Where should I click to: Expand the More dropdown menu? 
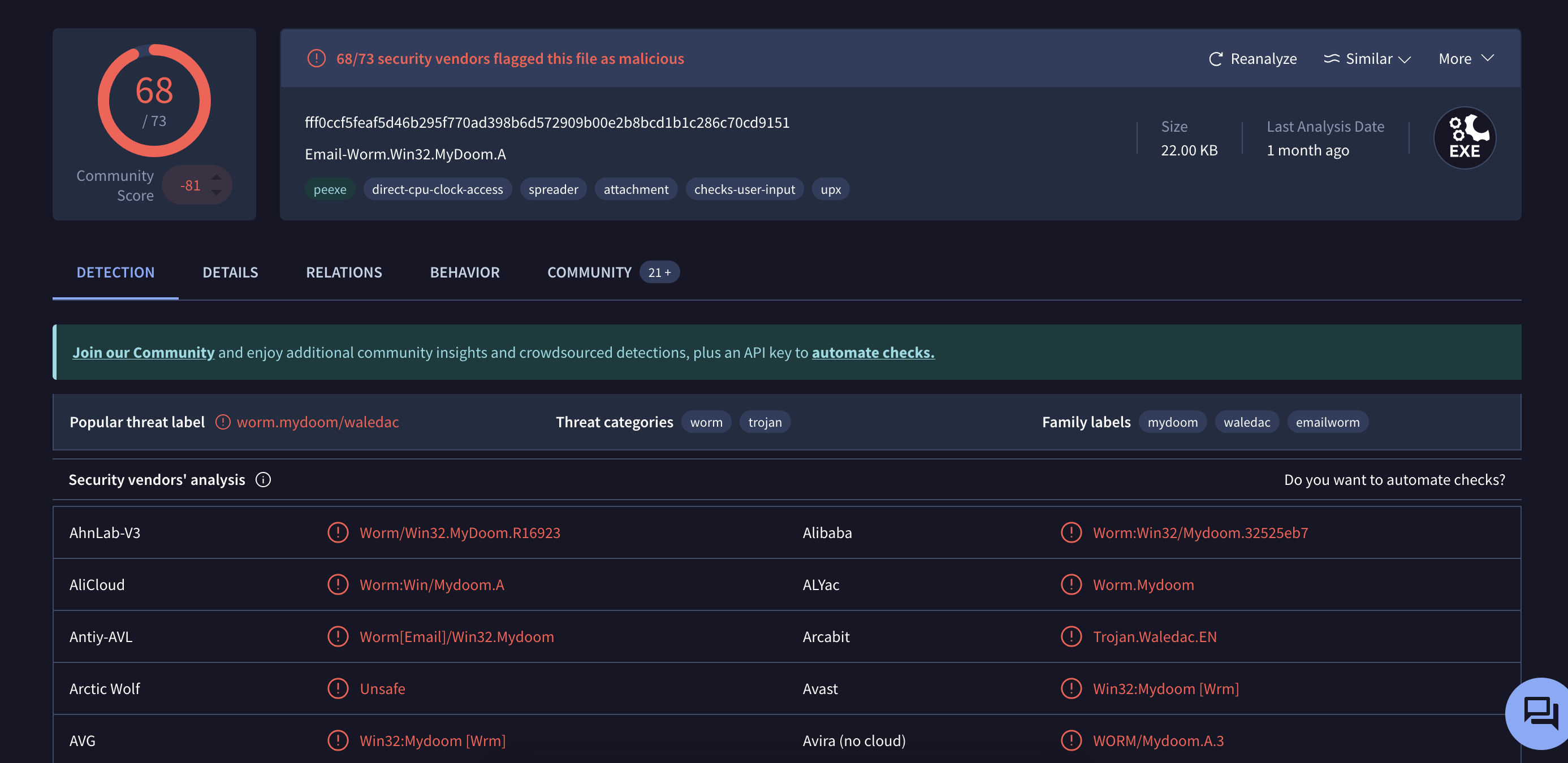(1466, 58)
